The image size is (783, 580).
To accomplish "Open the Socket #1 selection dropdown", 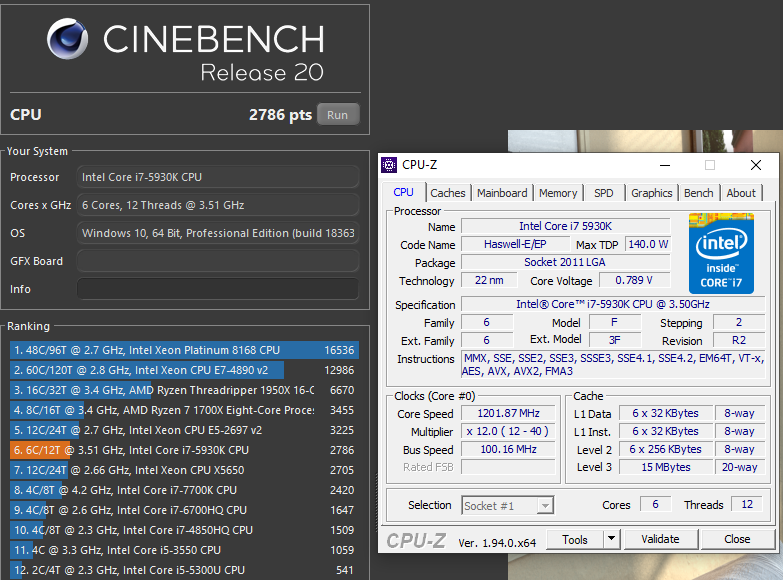I will 507,506.
